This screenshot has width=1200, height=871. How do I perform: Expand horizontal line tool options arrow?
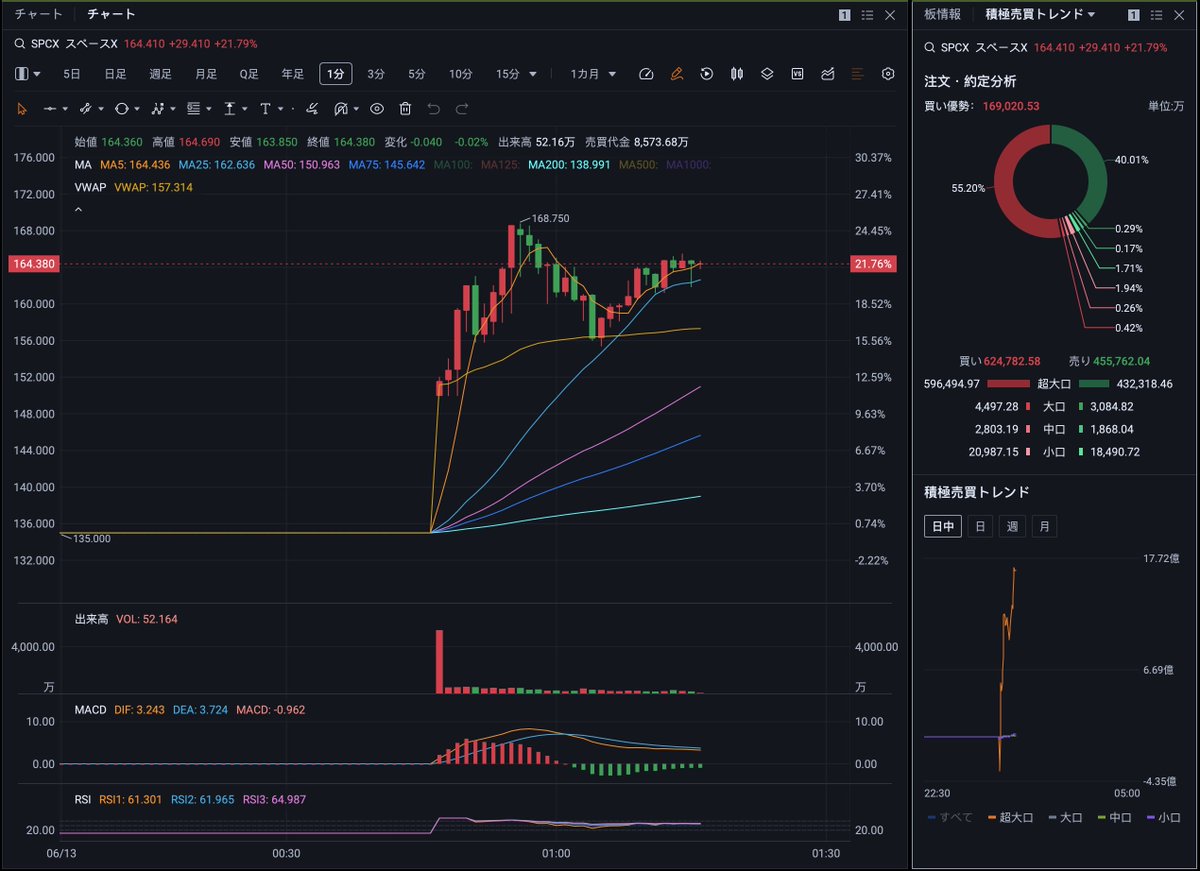[65, 108]
